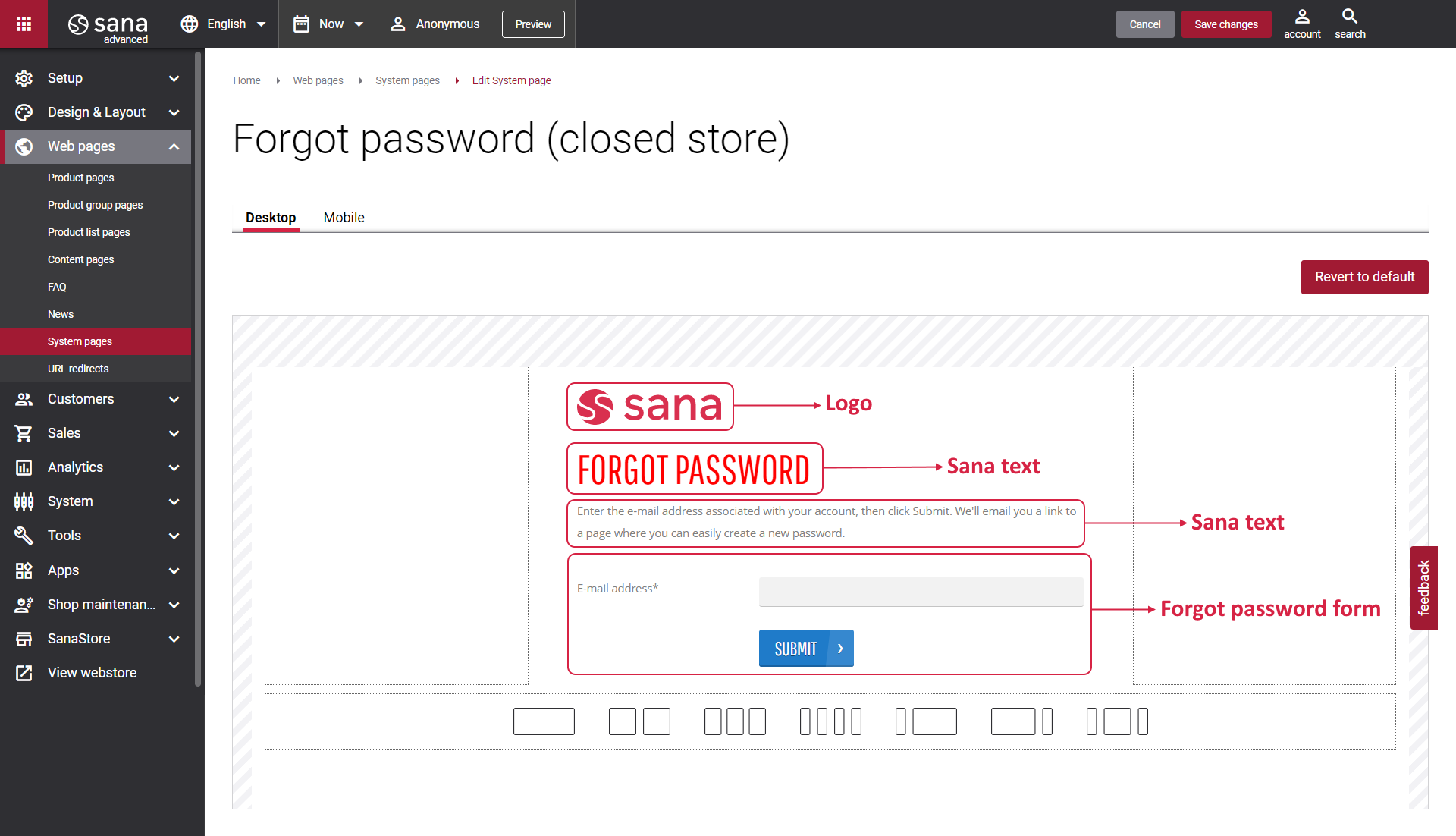Expand the Apps chevron

click(x=174, y=570)
